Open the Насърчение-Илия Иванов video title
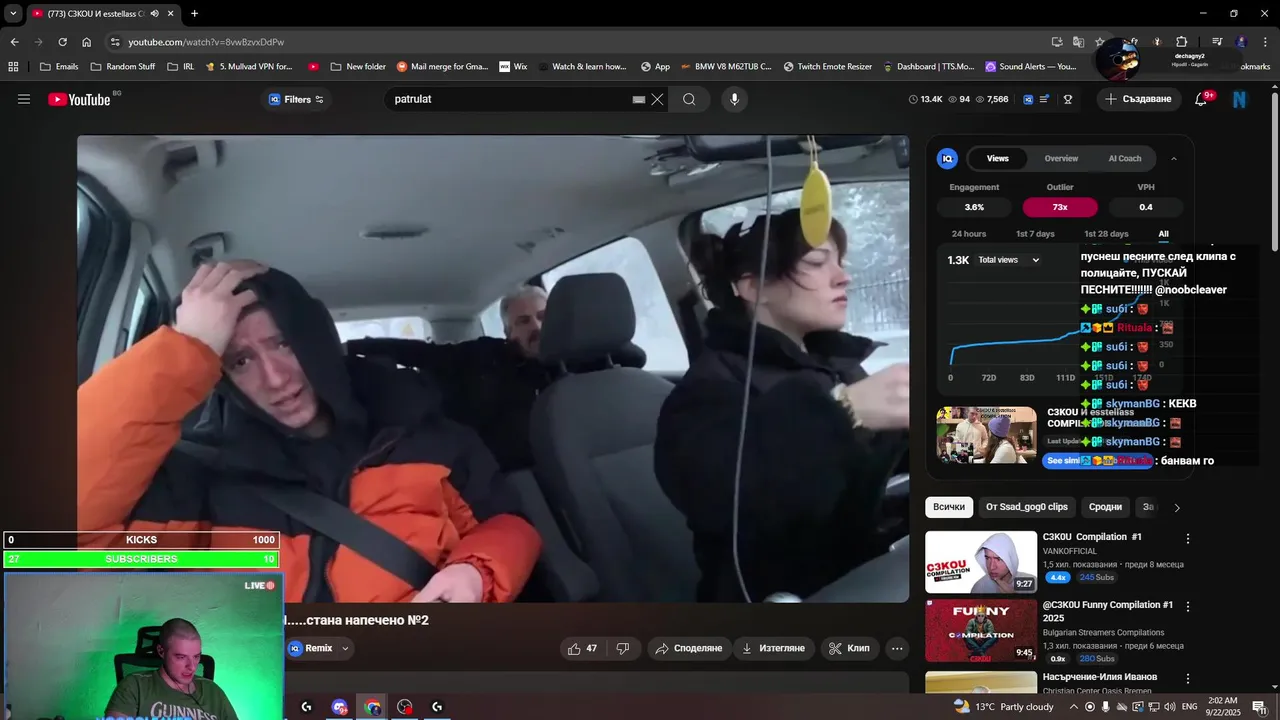This screenshot has width=1280, height=720. [x=1100, y=677]
